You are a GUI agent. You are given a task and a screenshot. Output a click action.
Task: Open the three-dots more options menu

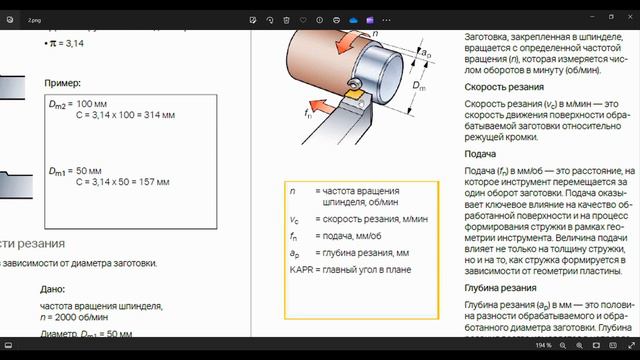[387, 20]
